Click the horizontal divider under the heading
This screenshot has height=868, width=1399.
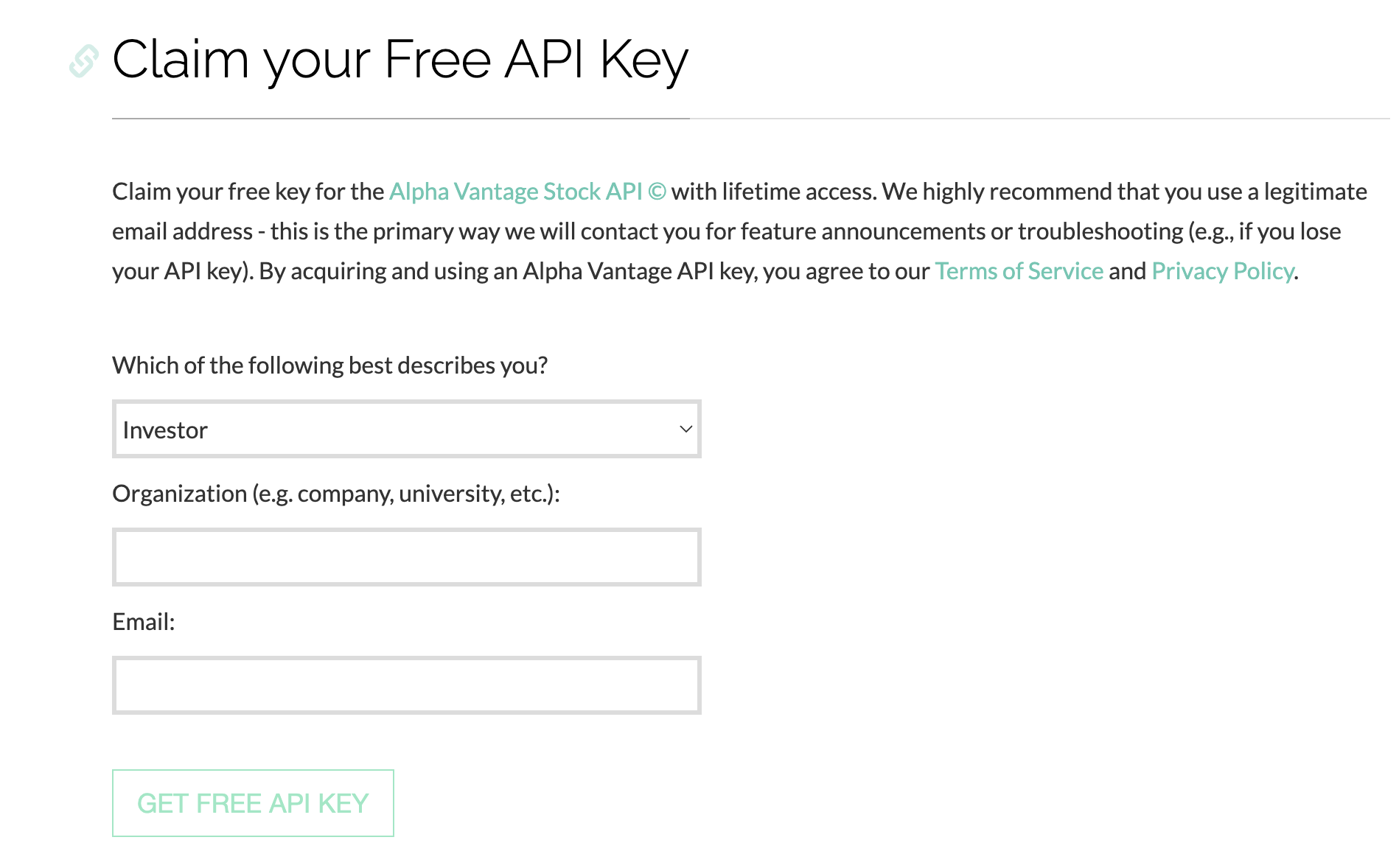click(x=750, y=119)
